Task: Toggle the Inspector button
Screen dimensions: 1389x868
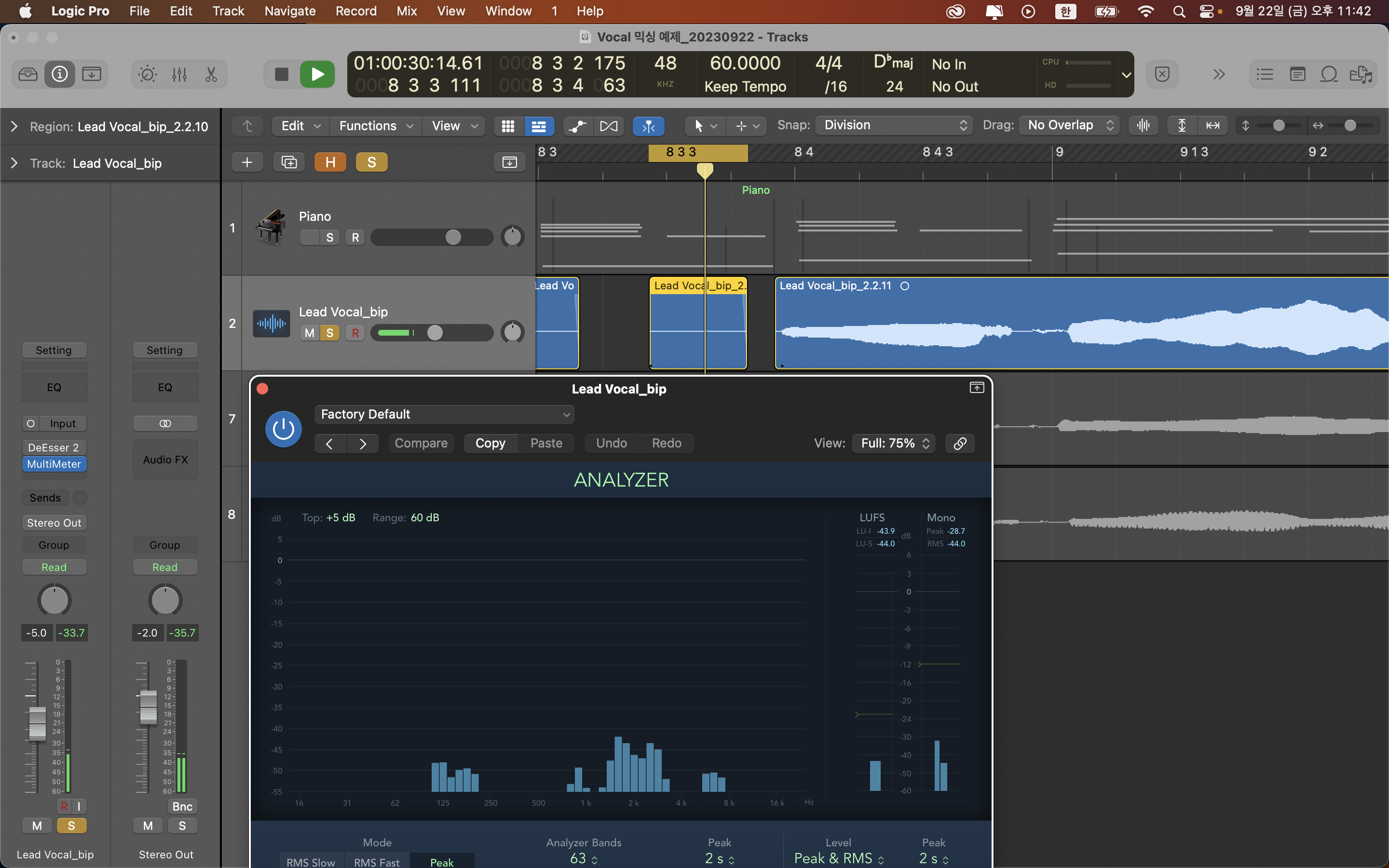Action: tap(60, 74)
